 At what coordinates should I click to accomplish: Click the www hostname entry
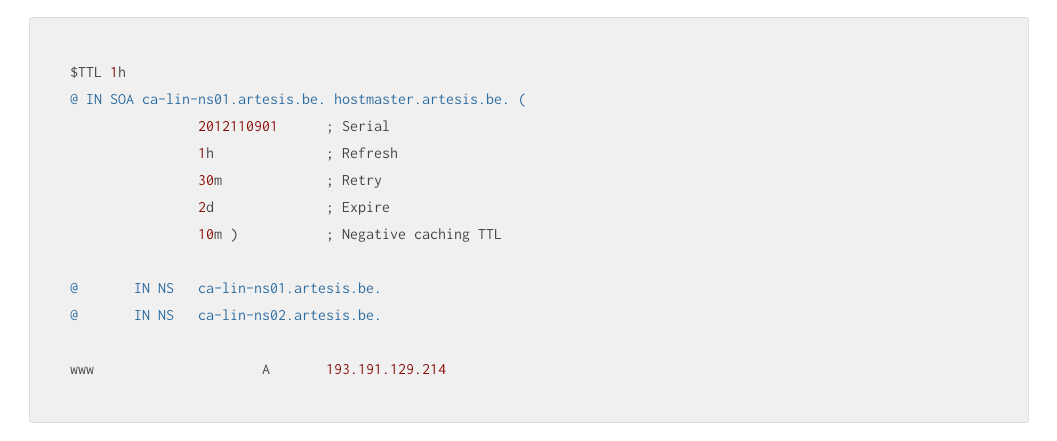[82, 370]
